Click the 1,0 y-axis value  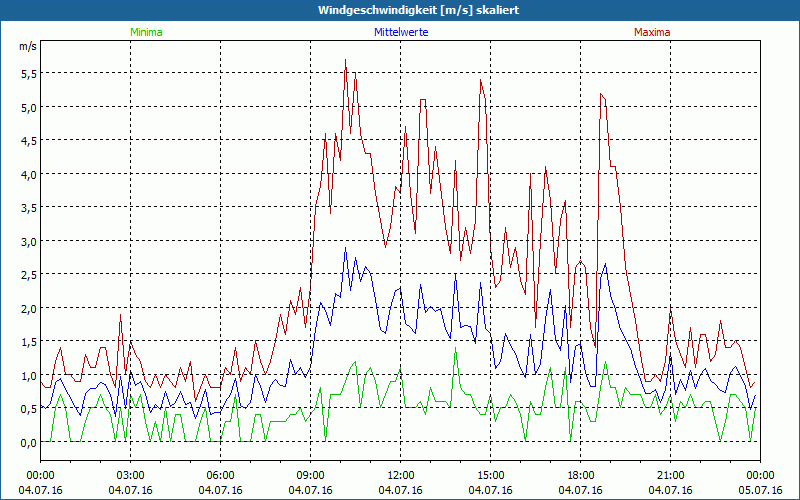[29, 376]
